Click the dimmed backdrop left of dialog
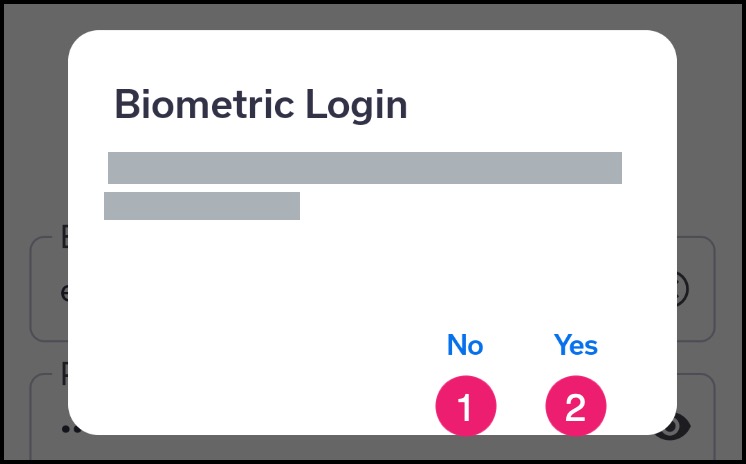The width and height of the screenshot is (746, 464). [36, 143]
